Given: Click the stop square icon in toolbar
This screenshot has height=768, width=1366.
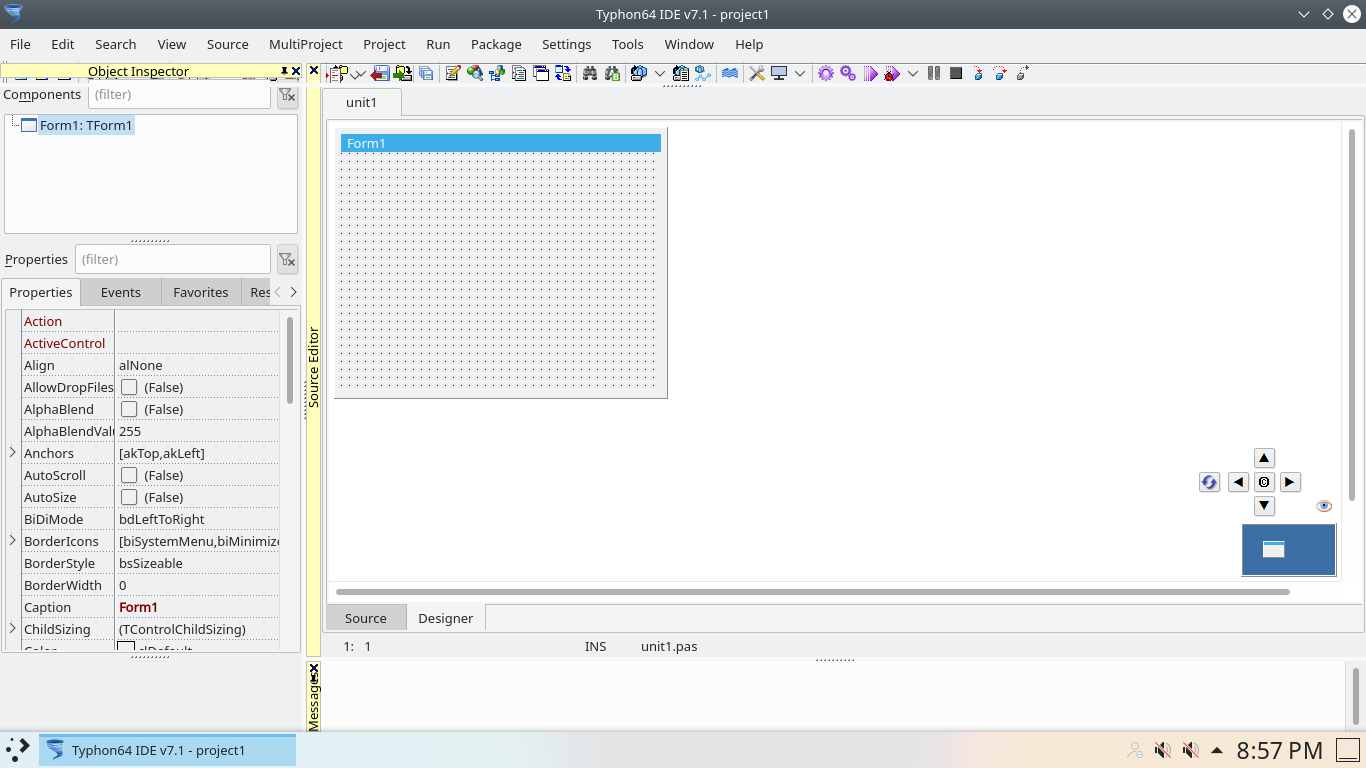Looking at the screenshot, I should pyautogui.click(x=956, y=73).
